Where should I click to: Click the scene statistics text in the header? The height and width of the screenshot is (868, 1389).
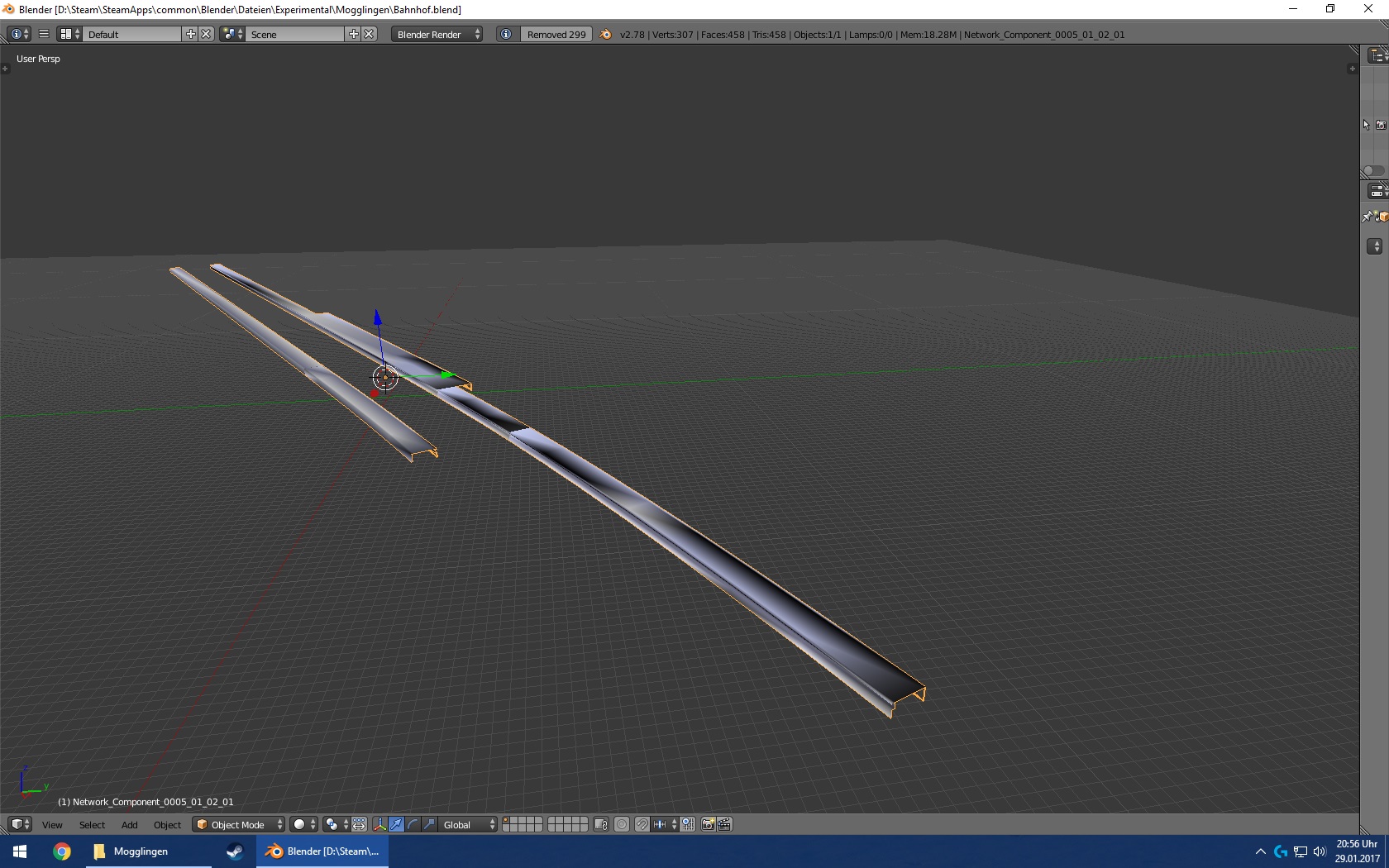pyautogui.click(x=872, y=34)
